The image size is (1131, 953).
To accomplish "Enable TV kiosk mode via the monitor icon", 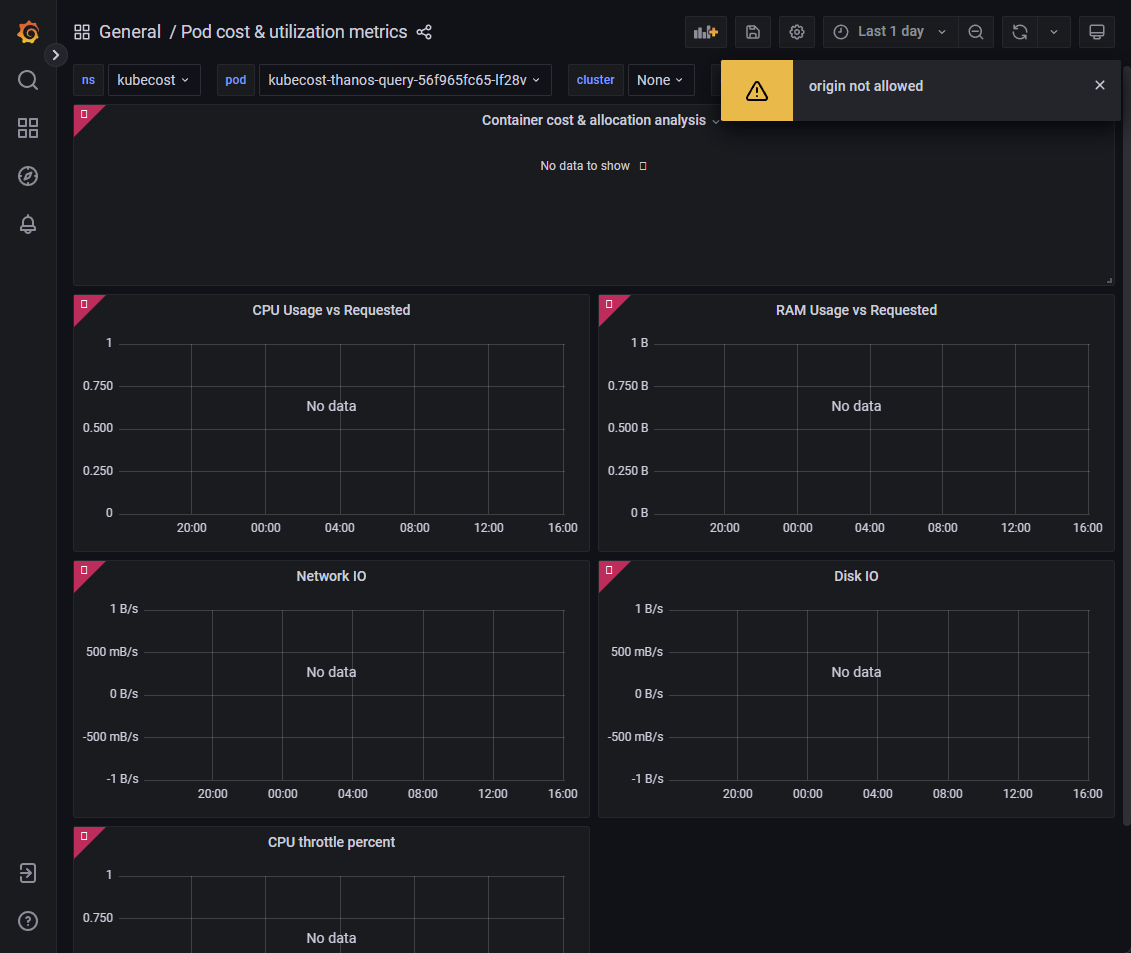I will coord(1096,32).
